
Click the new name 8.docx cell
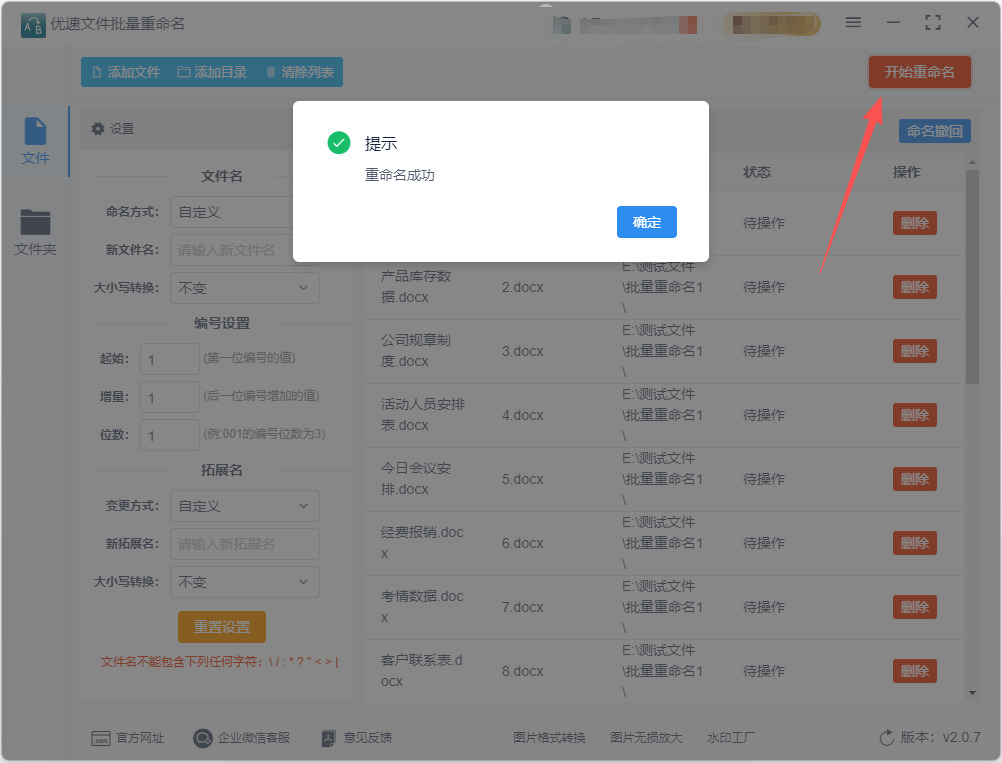coord(522,671)
